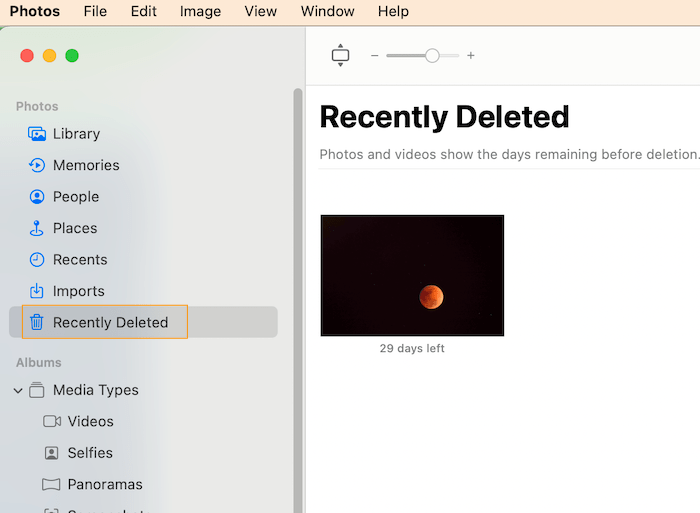Click the Selfies album icon
Viewport: 700px width, 513px height.
click(x=52, y=453)
